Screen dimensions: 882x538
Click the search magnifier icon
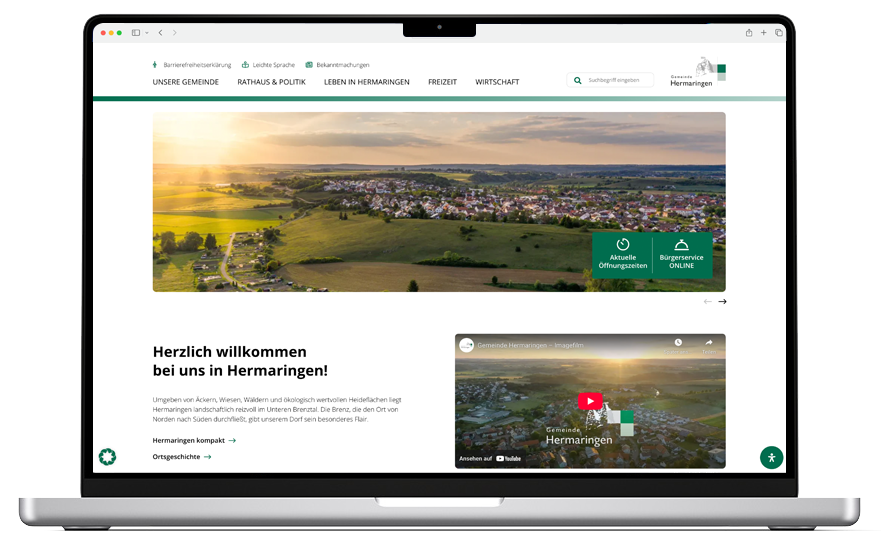pos(577,80)
